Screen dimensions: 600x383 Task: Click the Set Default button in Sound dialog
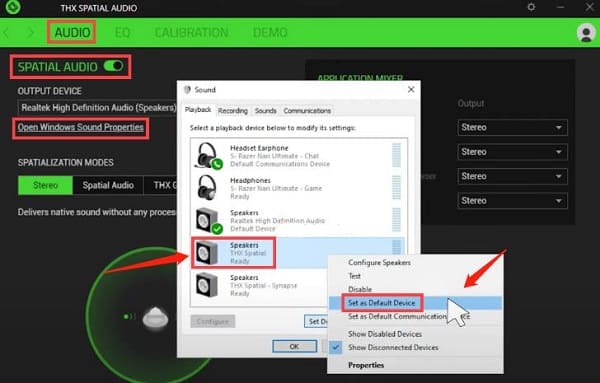click(x=316, y=321)
